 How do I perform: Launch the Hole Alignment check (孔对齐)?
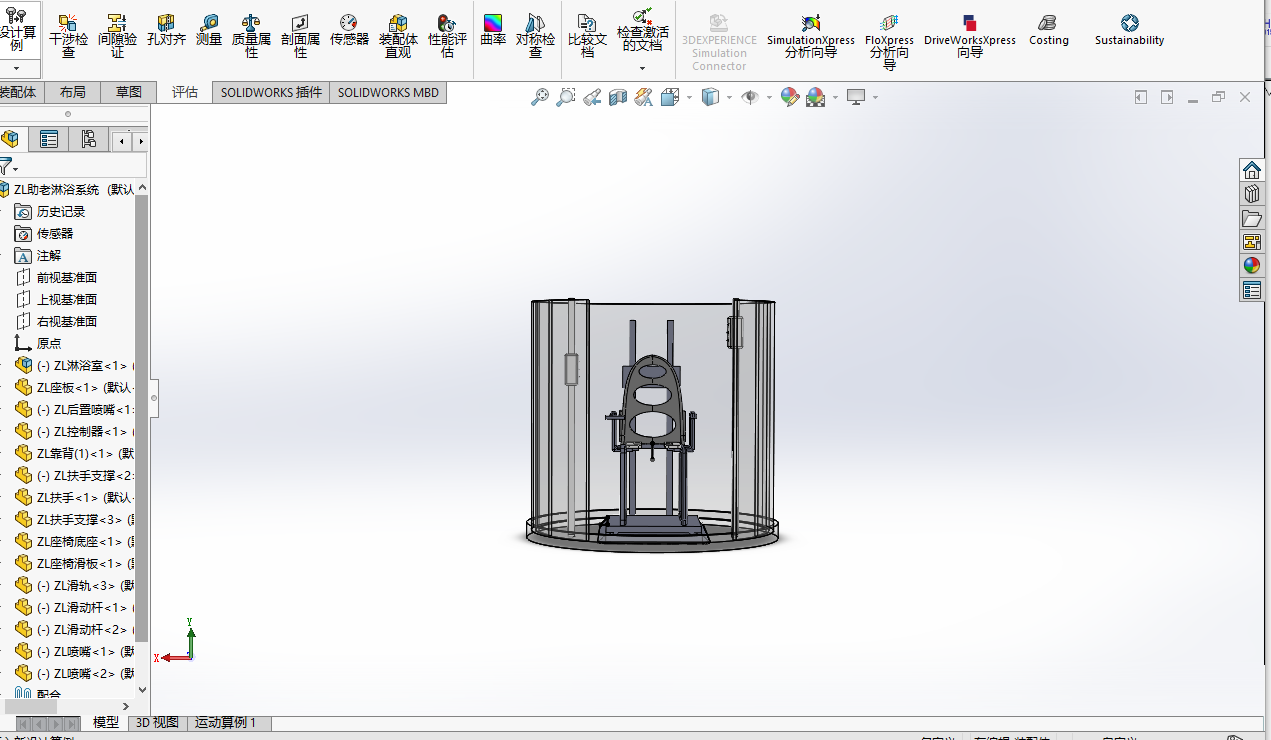pyautogui.click(x=166, y=30)
